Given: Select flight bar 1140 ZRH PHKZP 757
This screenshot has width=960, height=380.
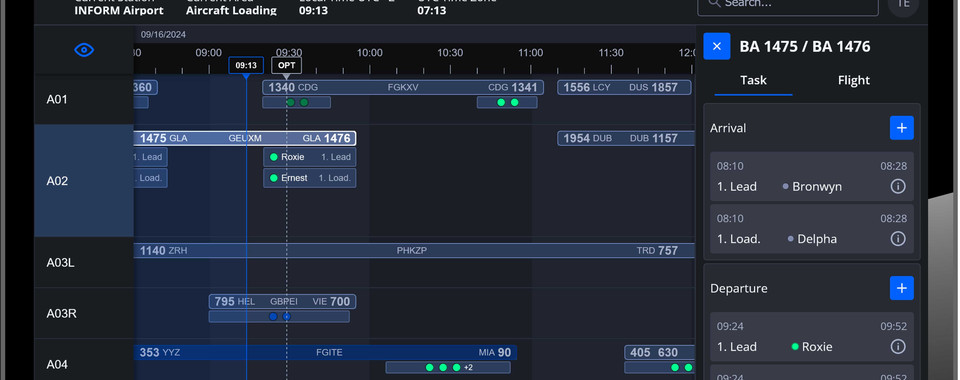Looking at the screenshot, I should (414, 250).
